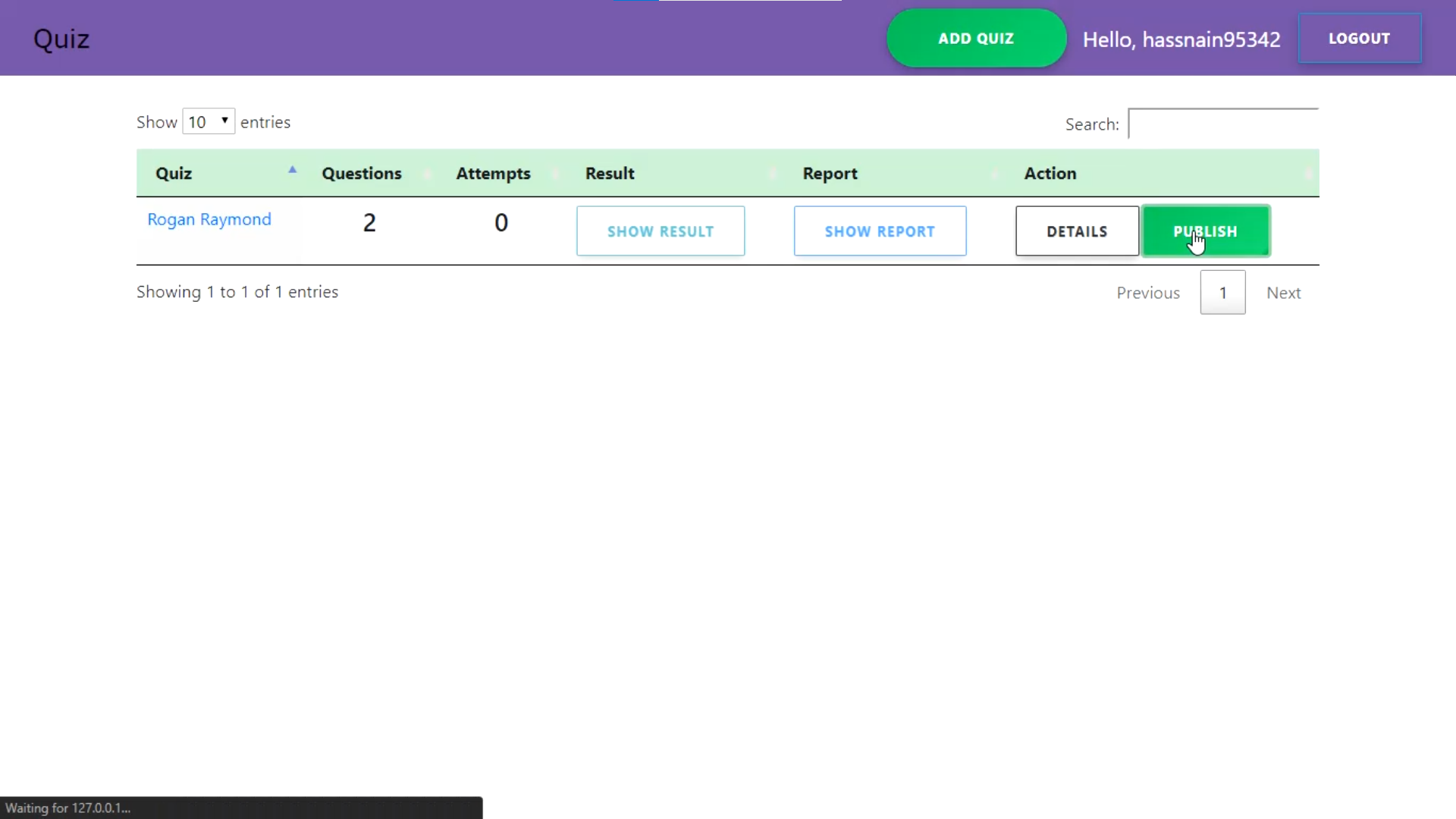Select page 1 in pagination

click(x=1222, y=293)
